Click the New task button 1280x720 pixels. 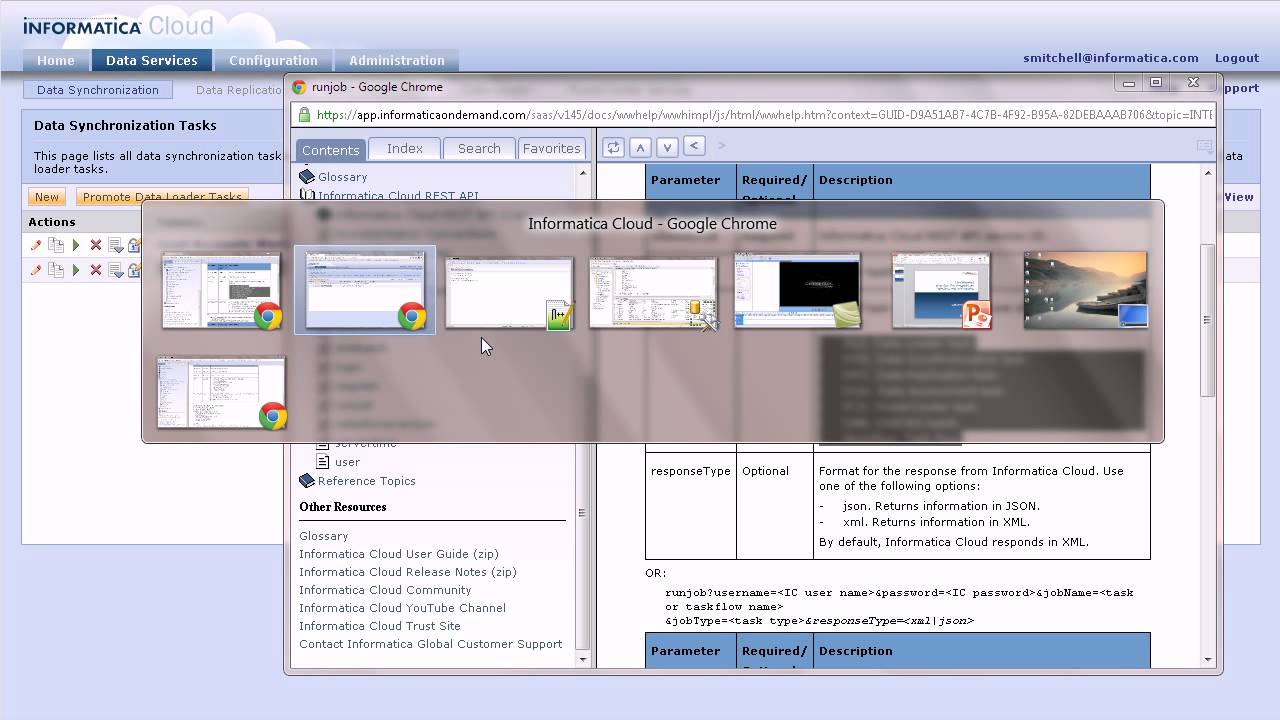(47, 197)
